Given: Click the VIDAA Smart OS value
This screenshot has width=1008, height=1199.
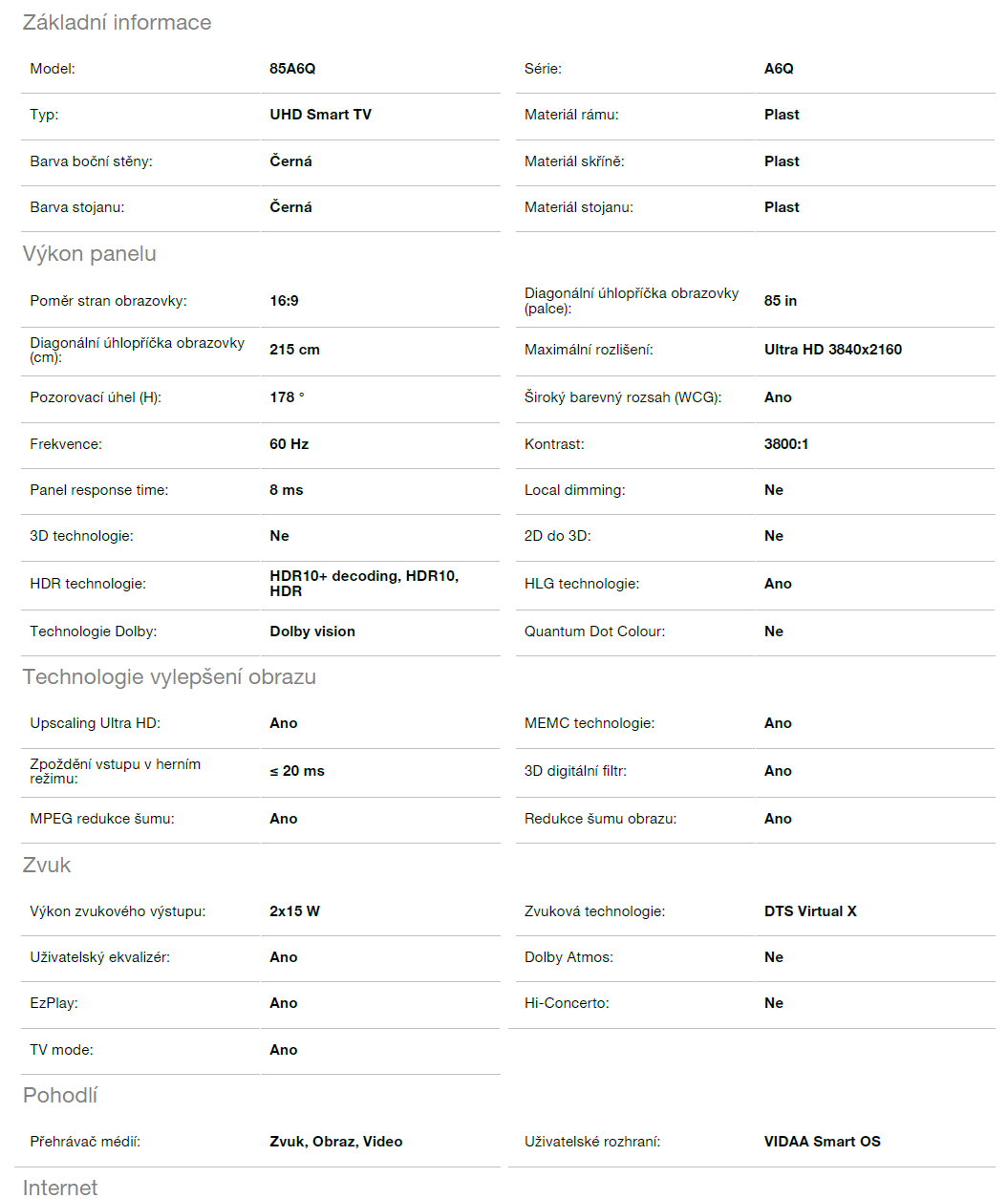Looking at the screenshot, I should click(822, 1142).
